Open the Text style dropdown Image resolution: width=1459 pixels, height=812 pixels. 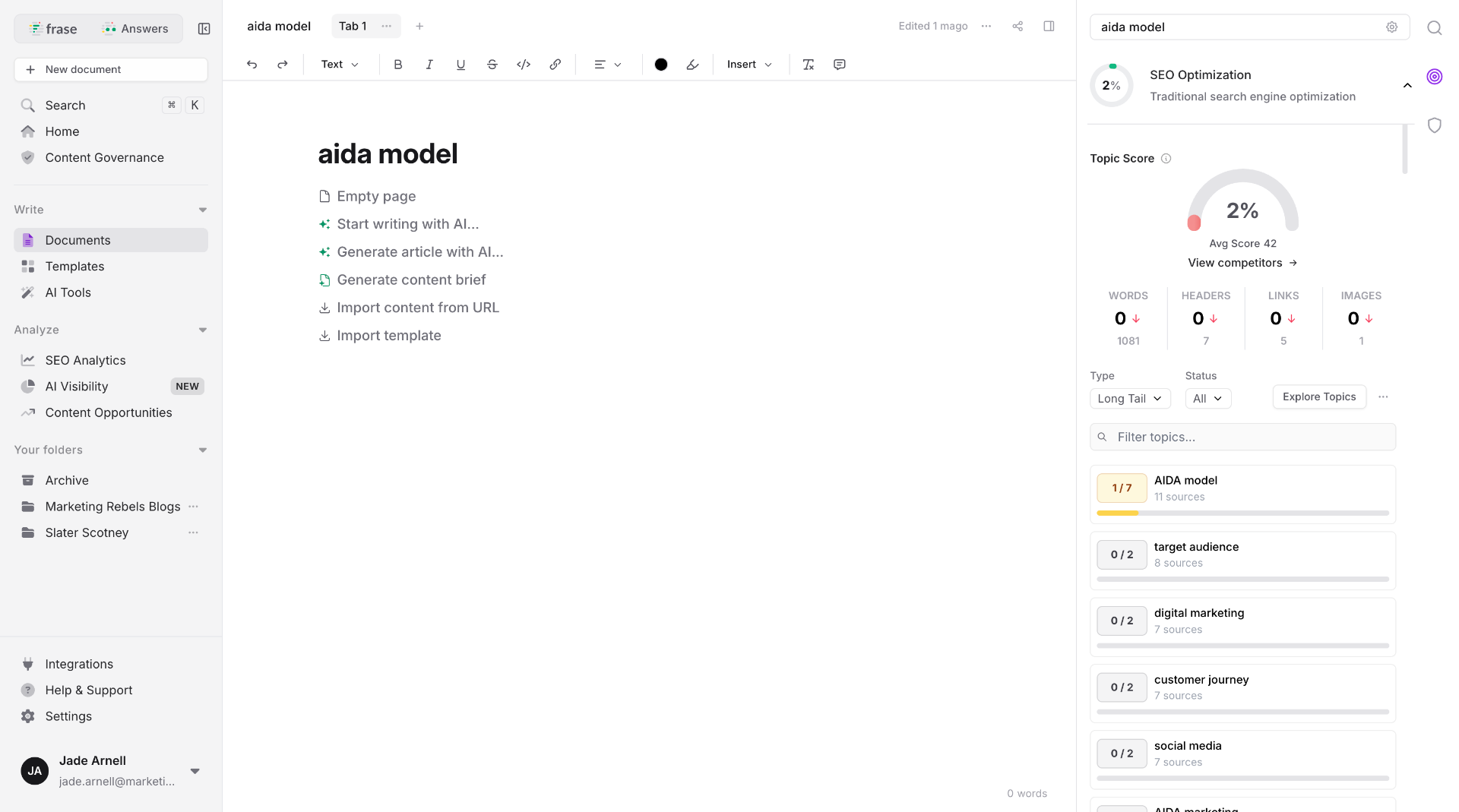pos(340,65)
